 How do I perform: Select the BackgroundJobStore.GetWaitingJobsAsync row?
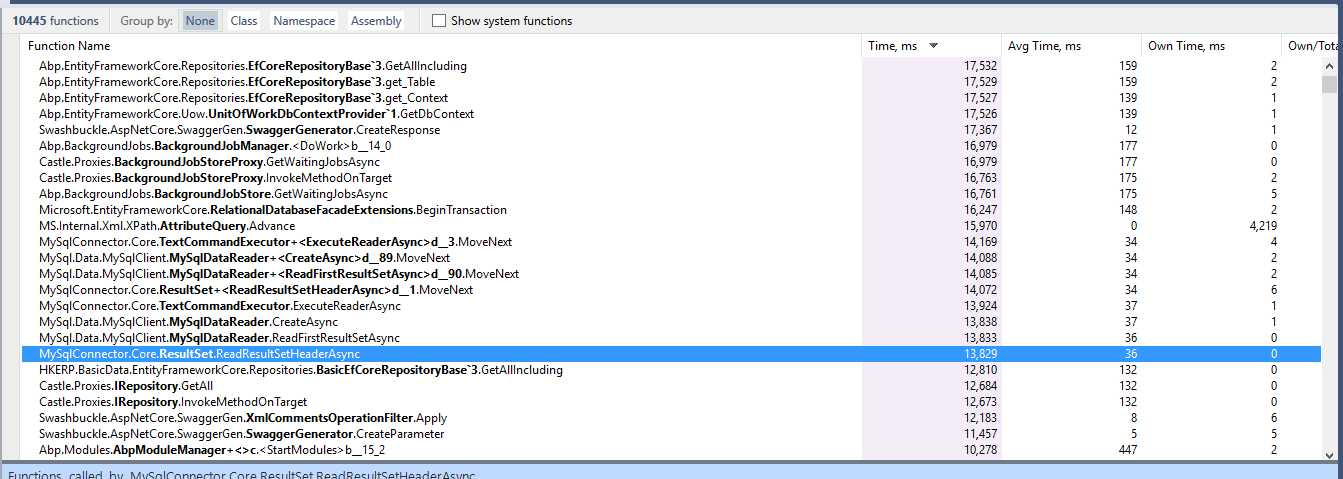point(671,194)
